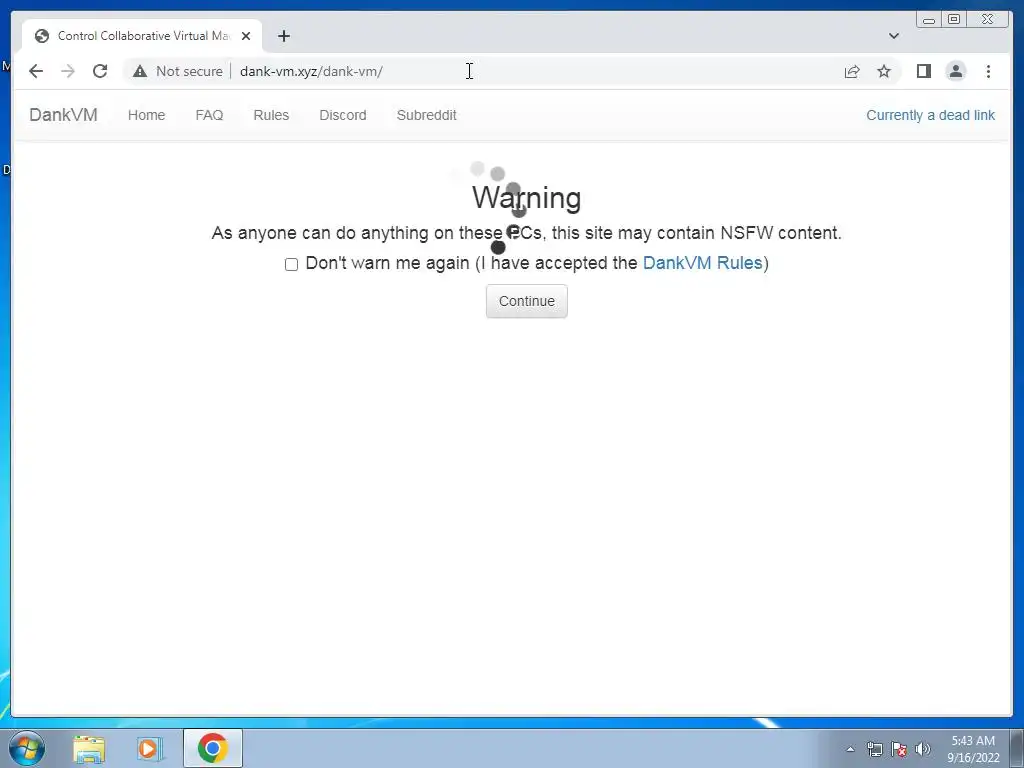Select the Control Collaborative Virtual Machines tab
This screenshot has height=768, width=1024.
click(142, 36)
